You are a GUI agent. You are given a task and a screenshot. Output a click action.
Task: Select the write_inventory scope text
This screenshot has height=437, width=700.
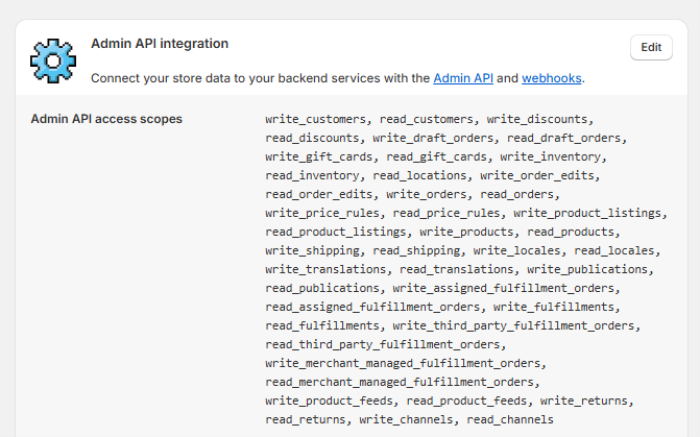(551, 157)
